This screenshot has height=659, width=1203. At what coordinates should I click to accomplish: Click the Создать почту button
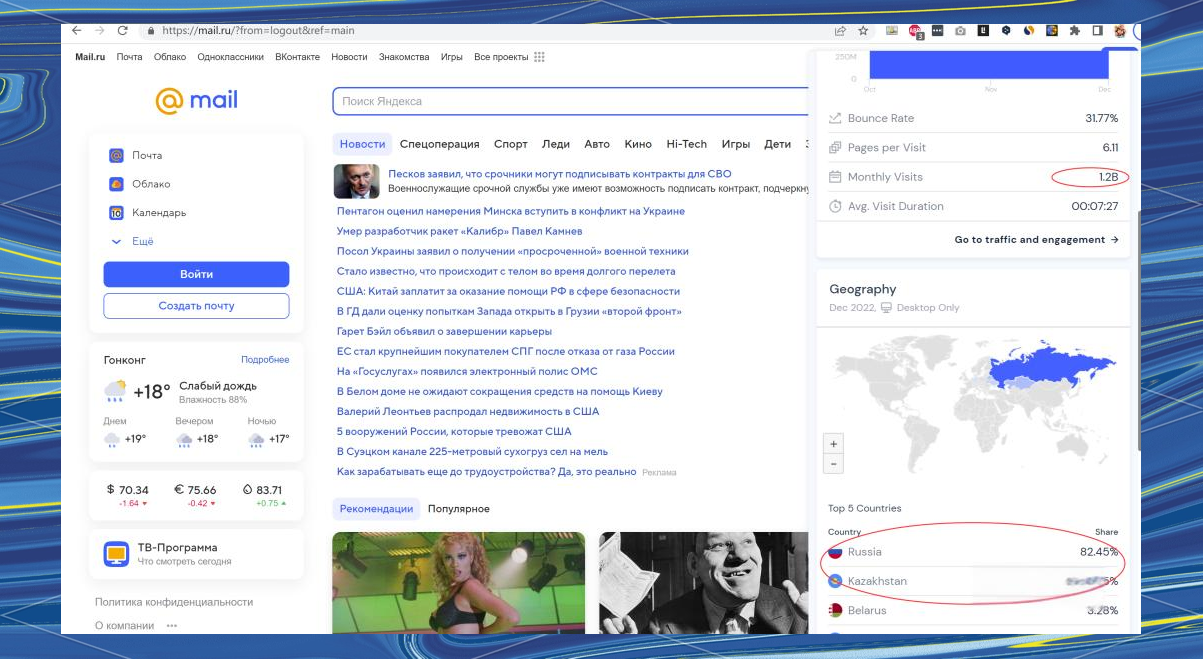coord(196,306)
